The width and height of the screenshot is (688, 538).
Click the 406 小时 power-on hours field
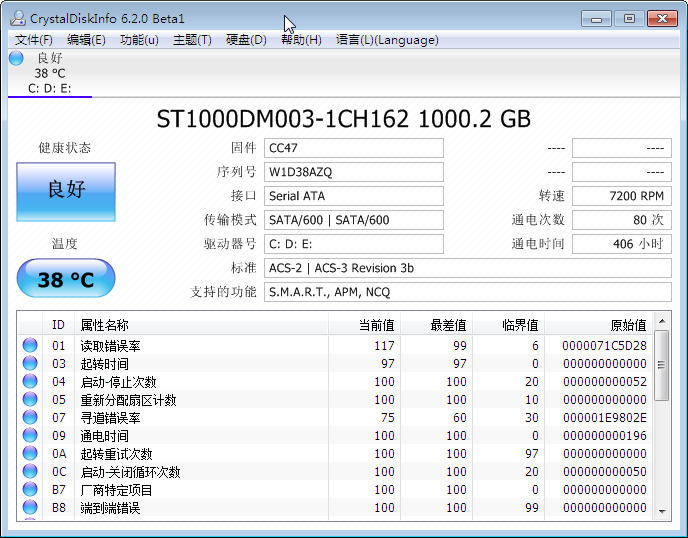[622, 244]
